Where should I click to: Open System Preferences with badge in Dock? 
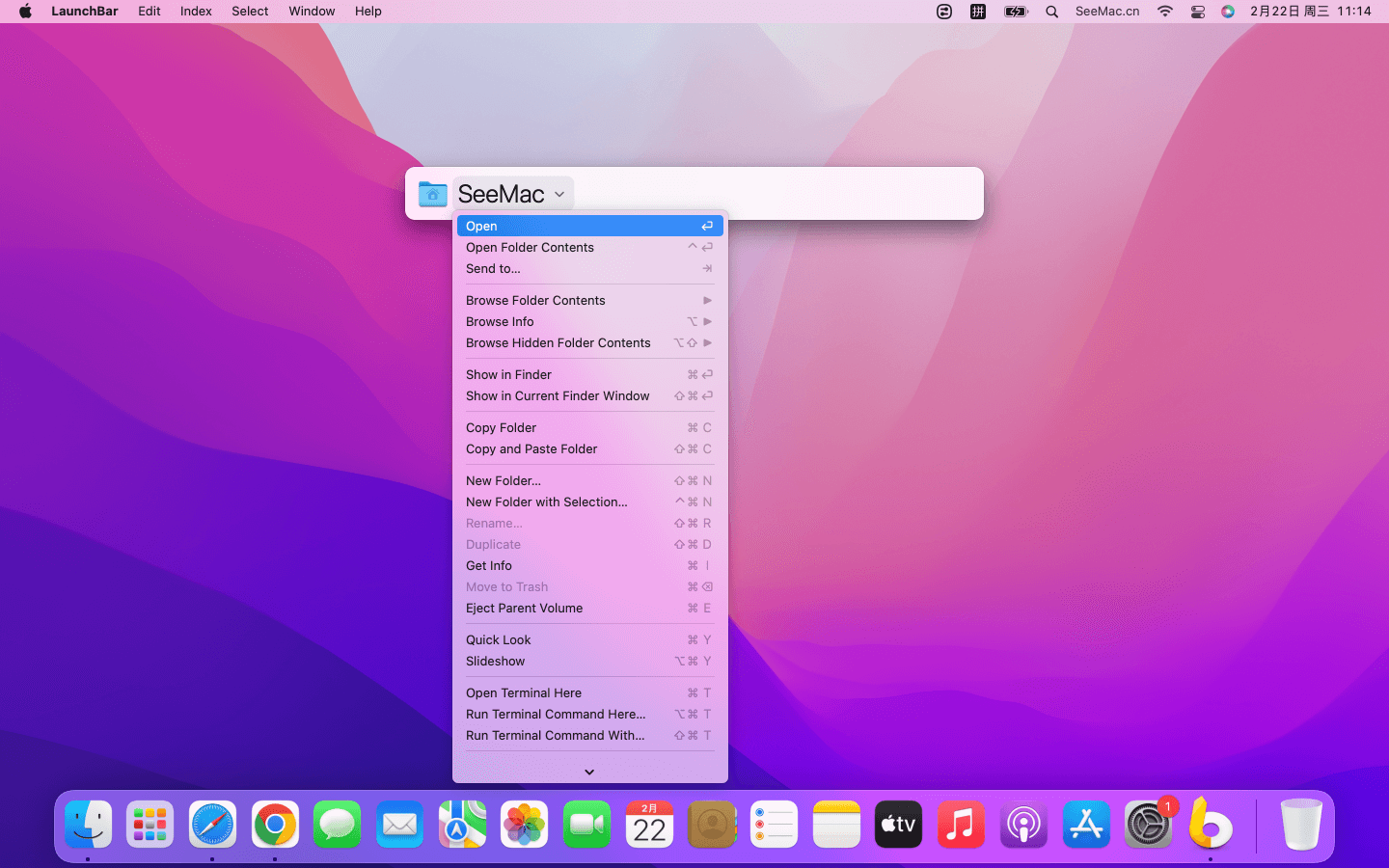pos(1148,825)
